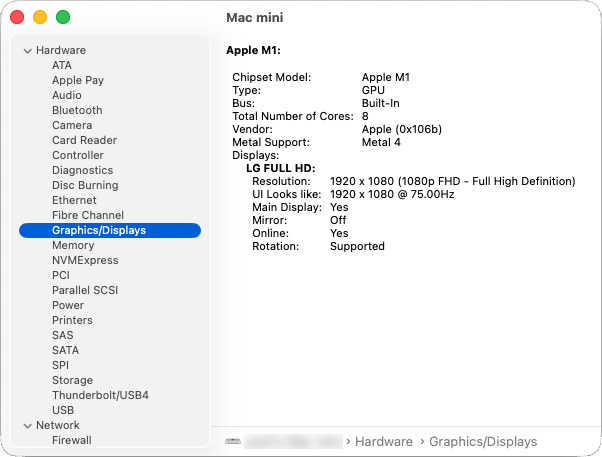Image resolution: width=602 pixels, height=457 pixels.
Task: Open Memory in the sidebar
Action: (73, 245)
